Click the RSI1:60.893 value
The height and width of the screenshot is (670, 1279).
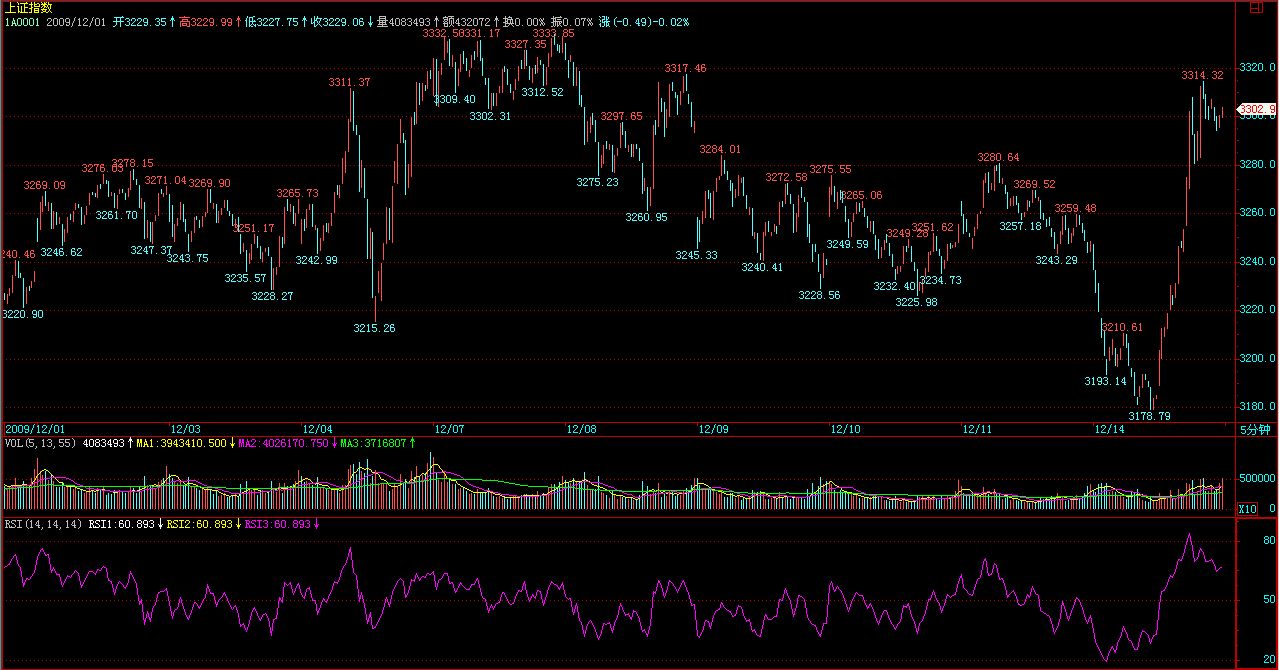click(x=121, y=523)
